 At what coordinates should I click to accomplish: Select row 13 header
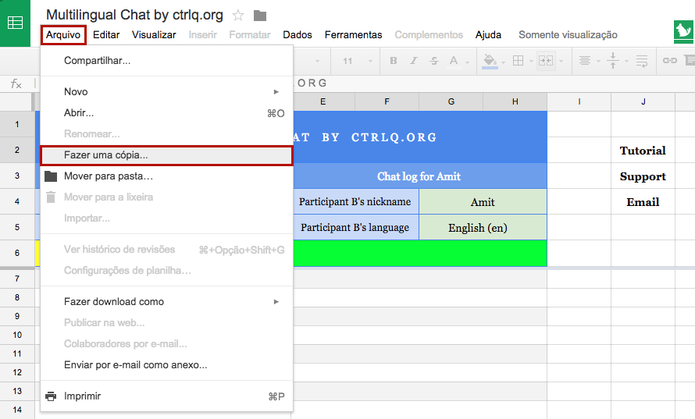(x=17, y=391)
